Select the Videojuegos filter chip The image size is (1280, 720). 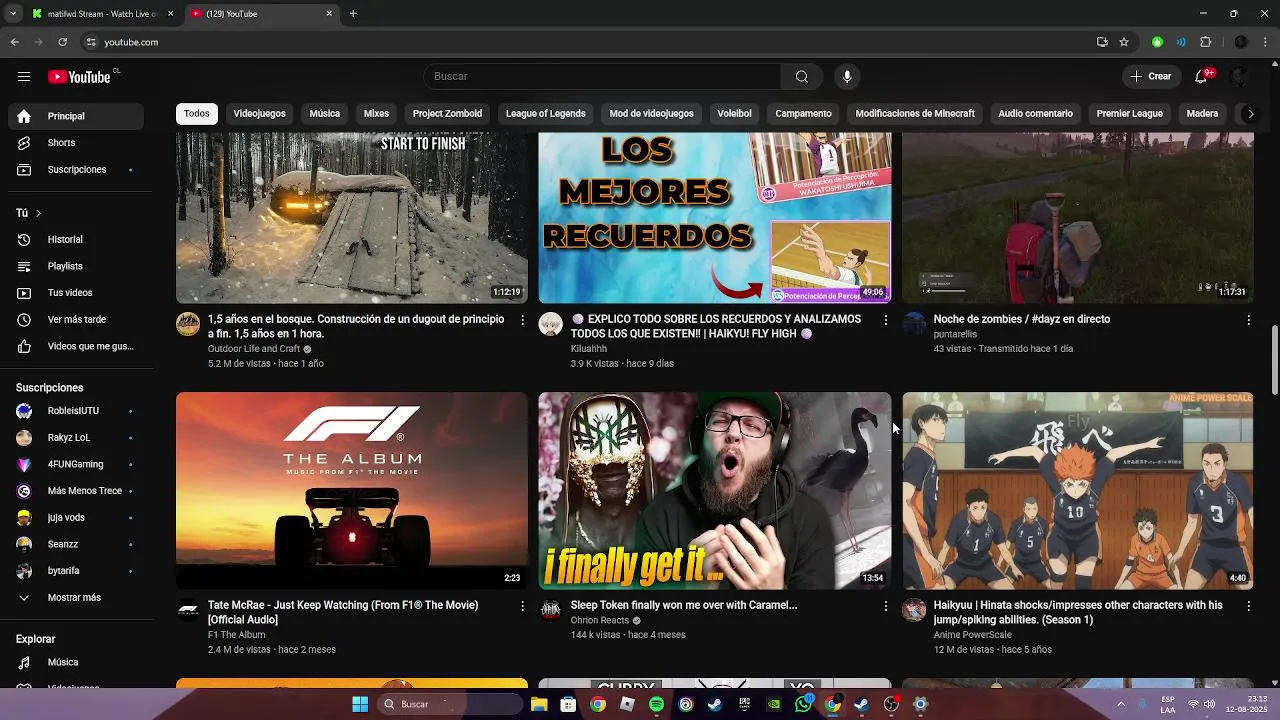[260, 114]
